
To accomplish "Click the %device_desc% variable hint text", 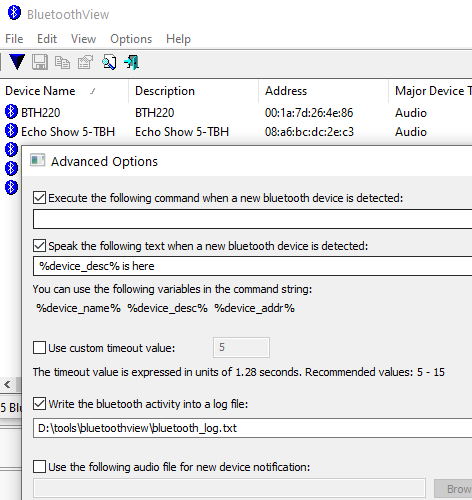I will [167, 308].
